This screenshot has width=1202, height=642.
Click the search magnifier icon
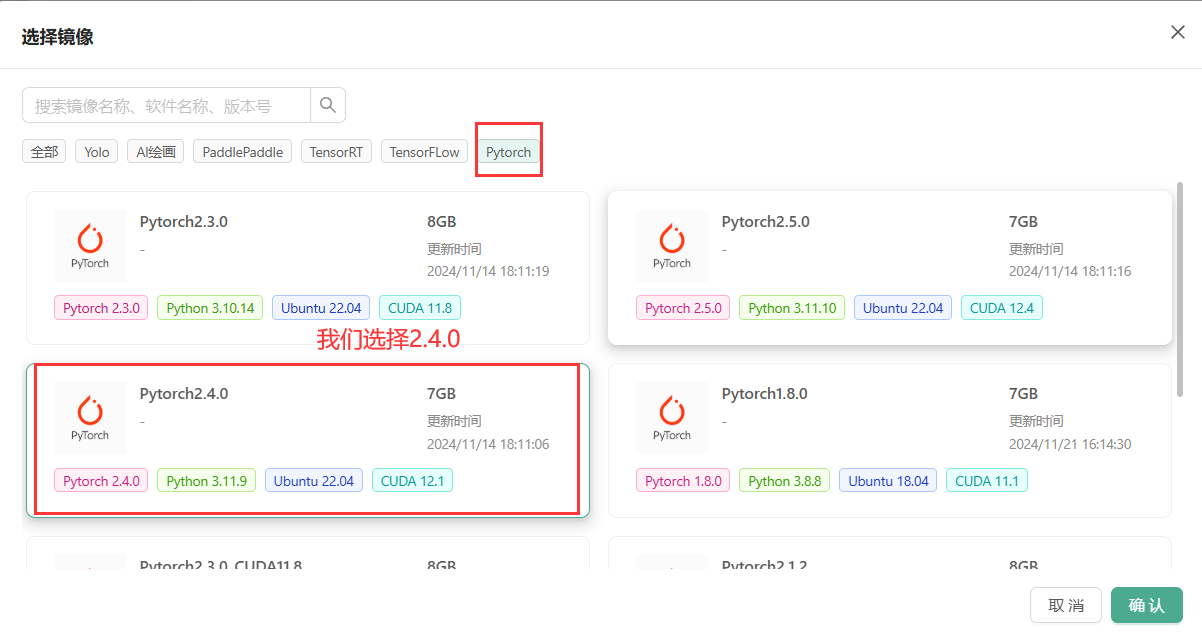(328, 105)
